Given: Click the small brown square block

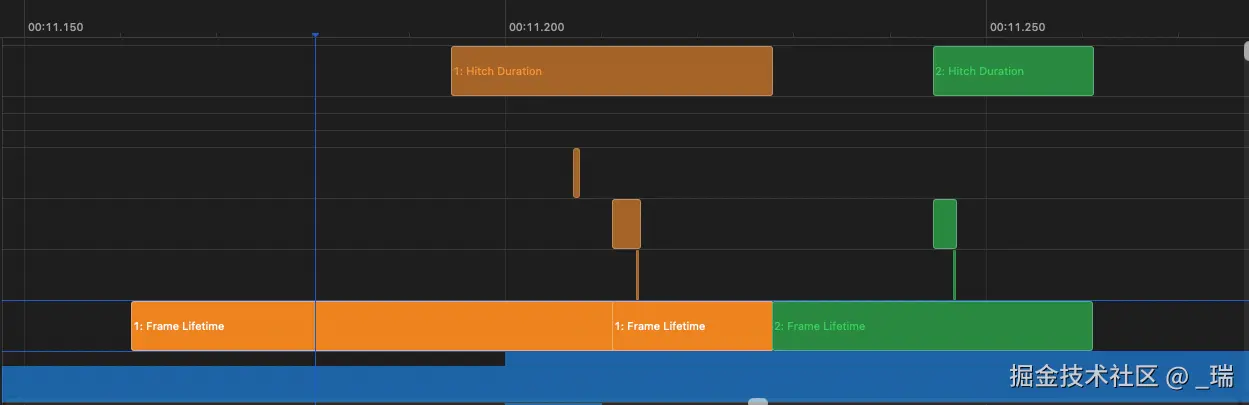Looking at the screenshot, I should (x=626, y=224).
